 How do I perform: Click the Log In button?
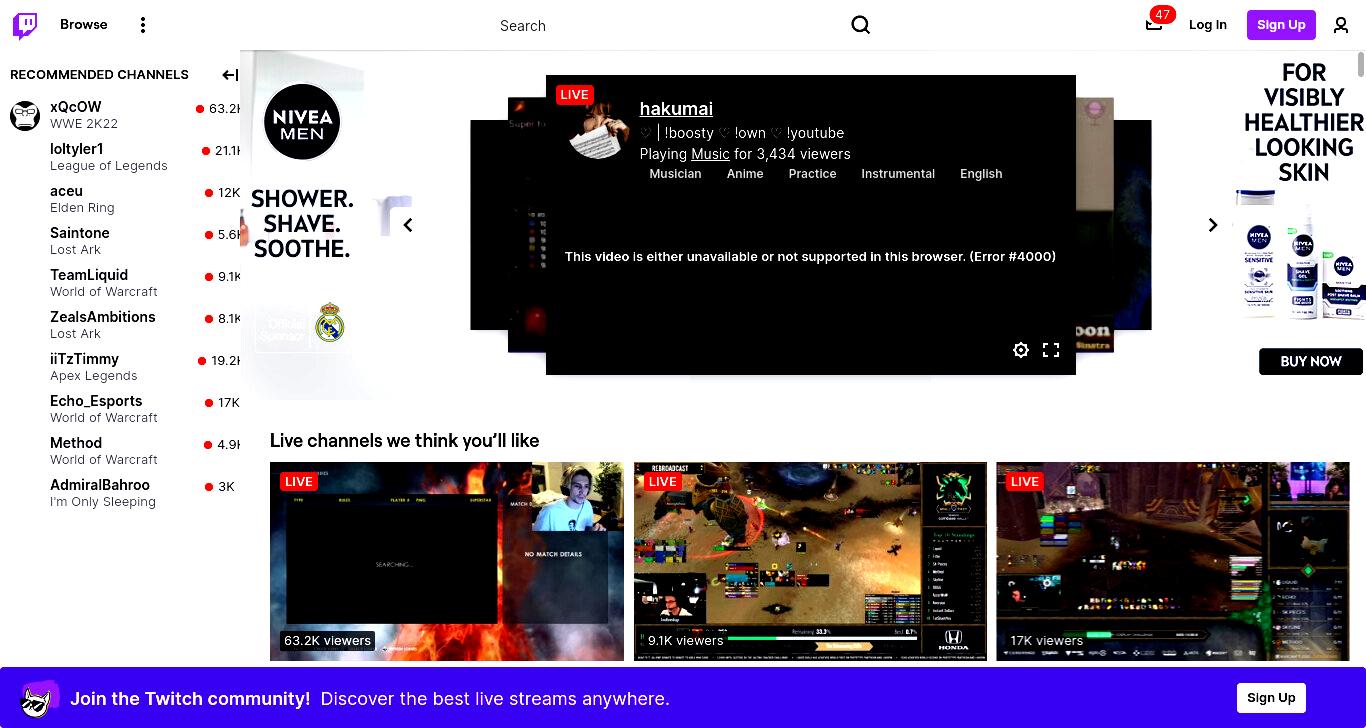(x=1208, y=25)
